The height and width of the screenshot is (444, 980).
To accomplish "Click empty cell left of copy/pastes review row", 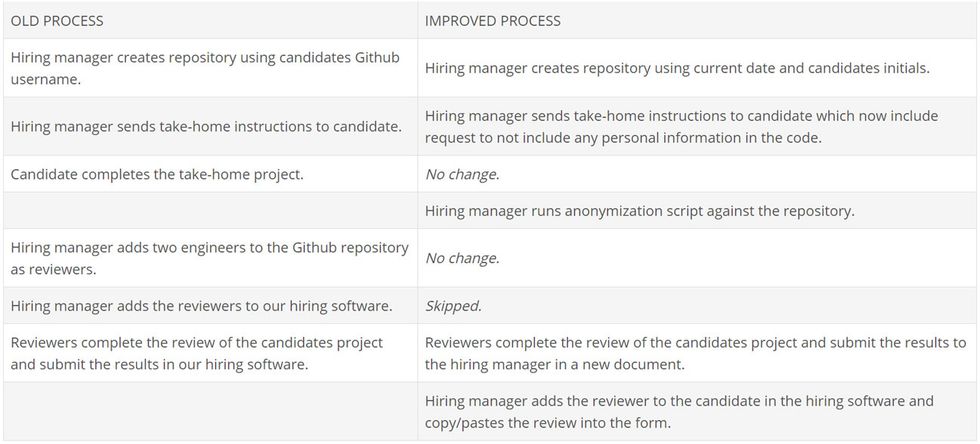I will tap(210, 411).
